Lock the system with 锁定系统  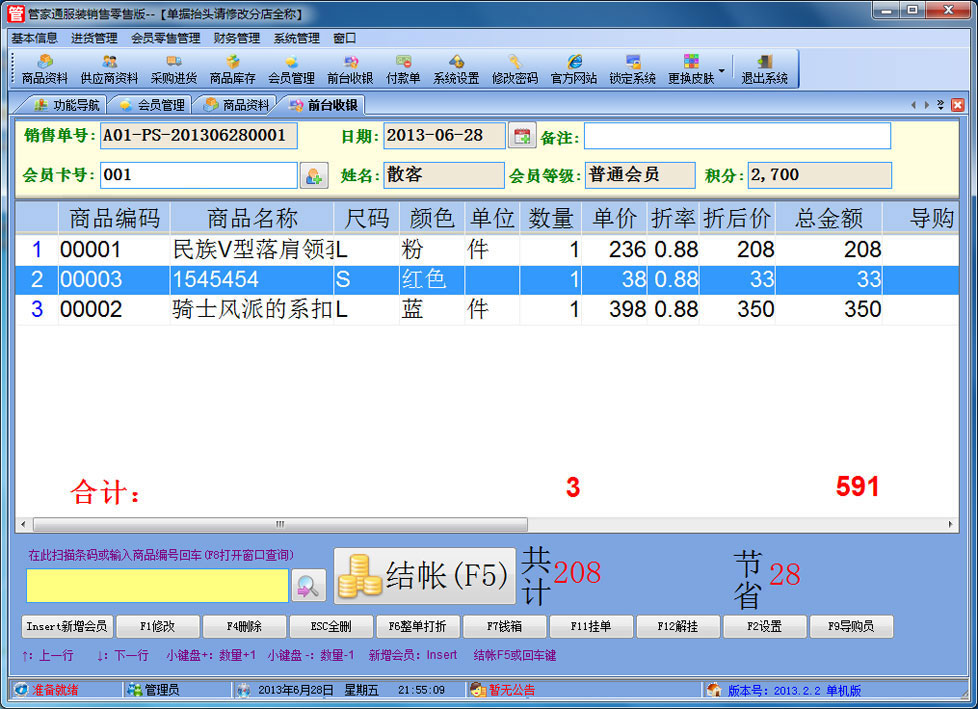tap(632, 69)
